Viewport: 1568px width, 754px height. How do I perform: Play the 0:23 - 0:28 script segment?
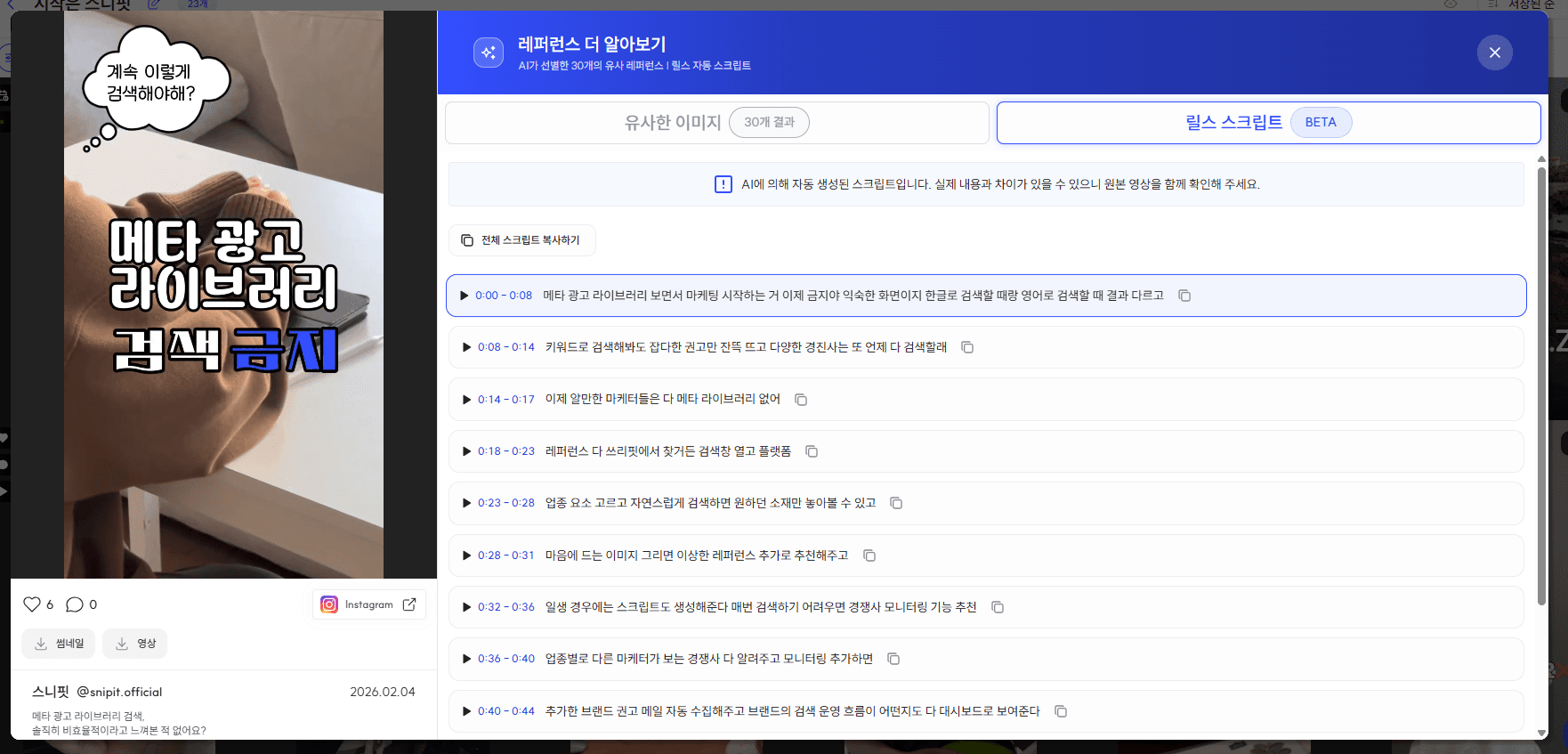point(466,503)
